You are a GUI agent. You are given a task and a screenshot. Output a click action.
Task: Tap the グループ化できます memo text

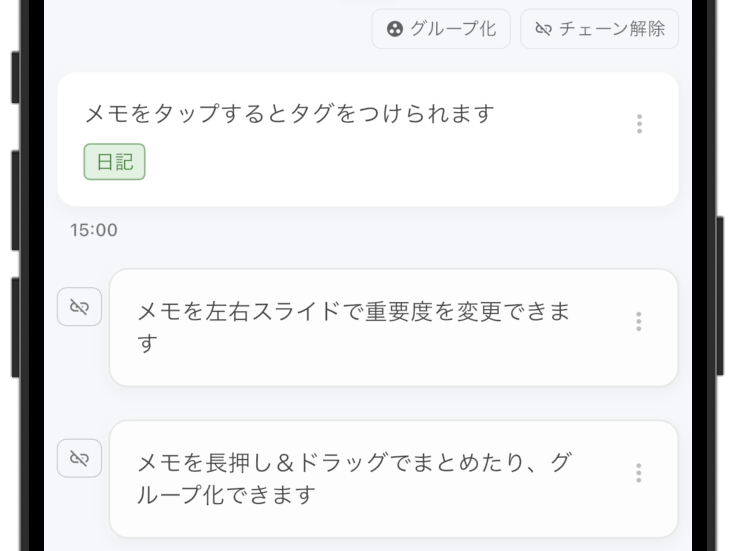click(355, 478)
